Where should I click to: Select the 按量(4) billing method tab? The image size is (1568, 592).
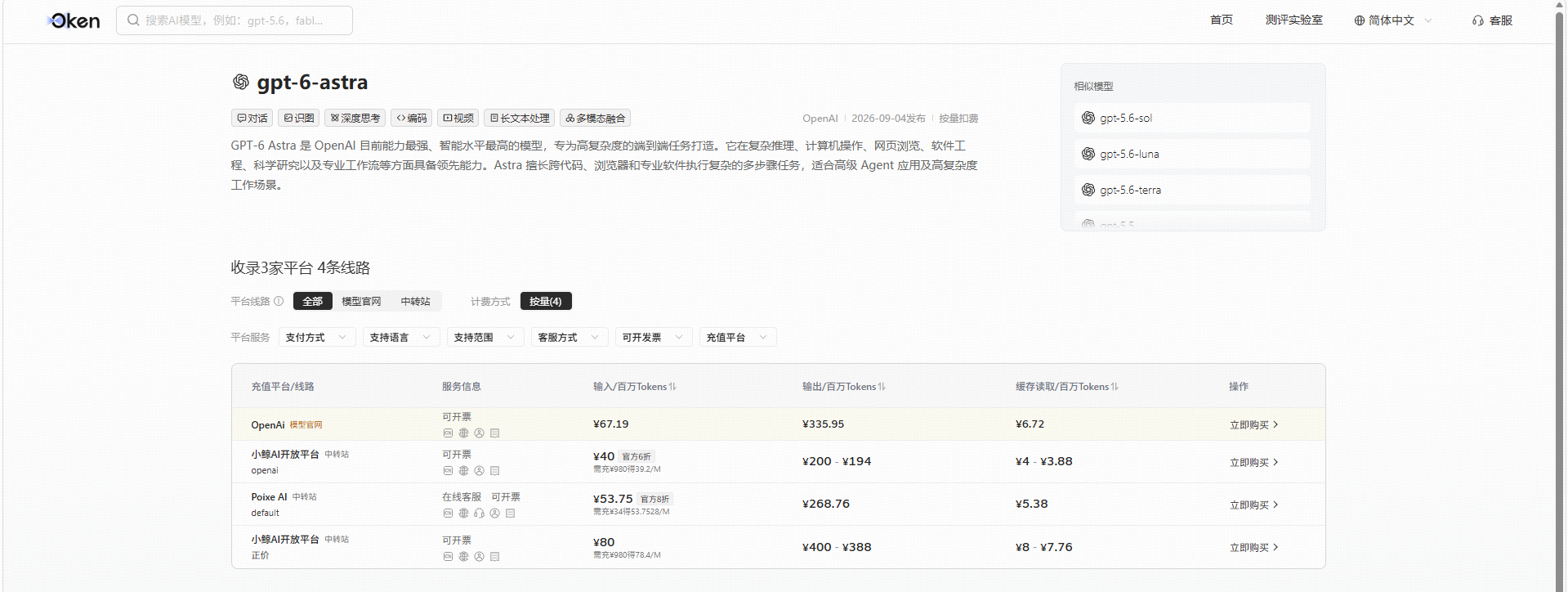point(546,301)
